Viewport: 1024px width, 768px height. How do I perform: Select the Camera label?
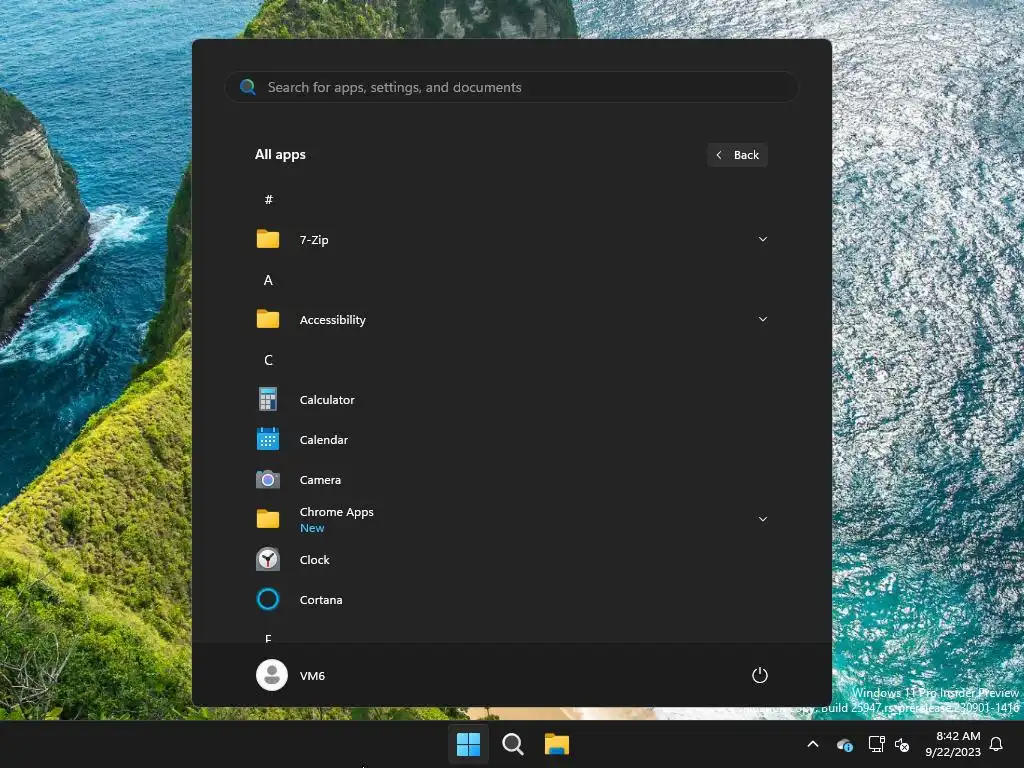(x=320, y=479)
